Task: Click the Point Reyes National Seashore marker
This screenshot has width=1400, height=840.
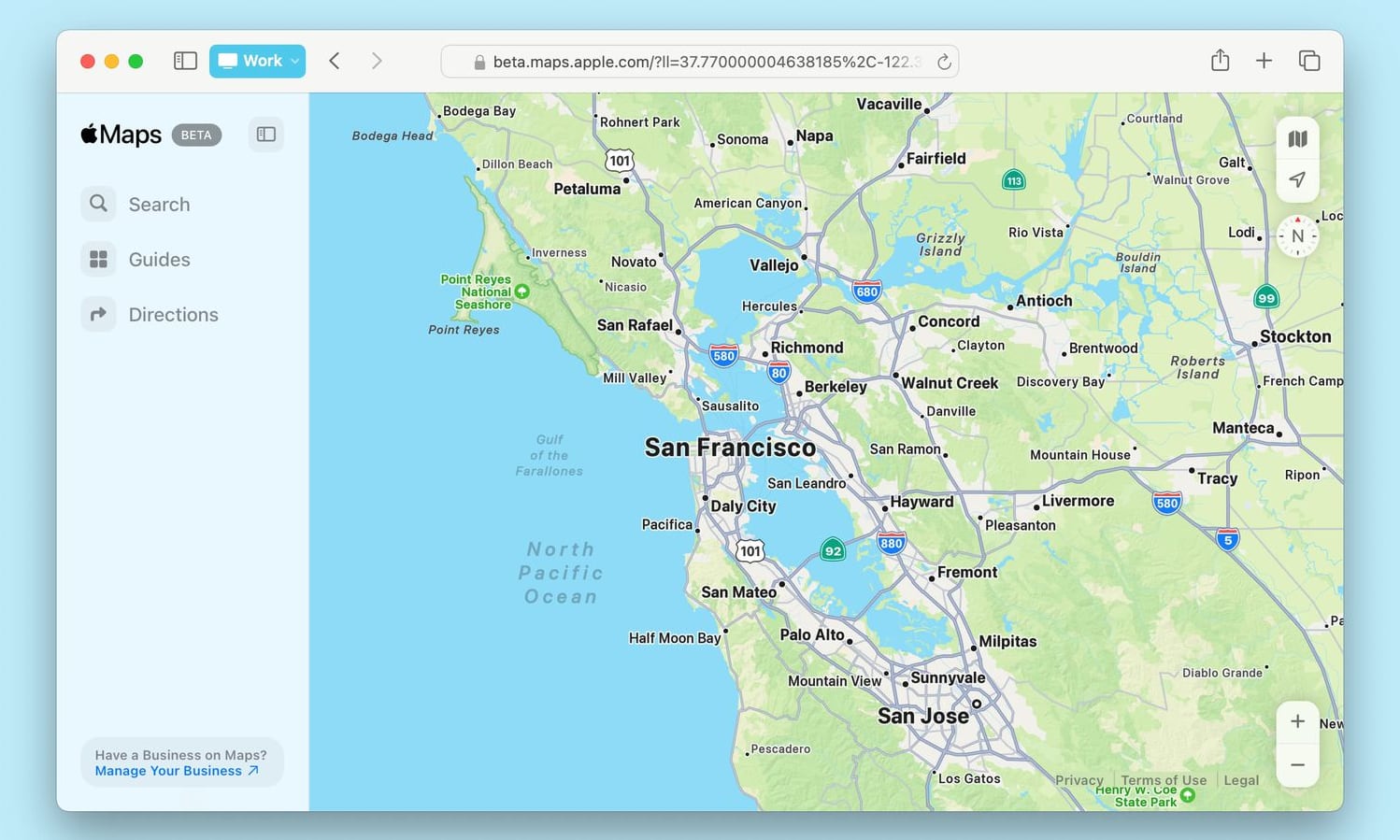Action: point(521,292)
